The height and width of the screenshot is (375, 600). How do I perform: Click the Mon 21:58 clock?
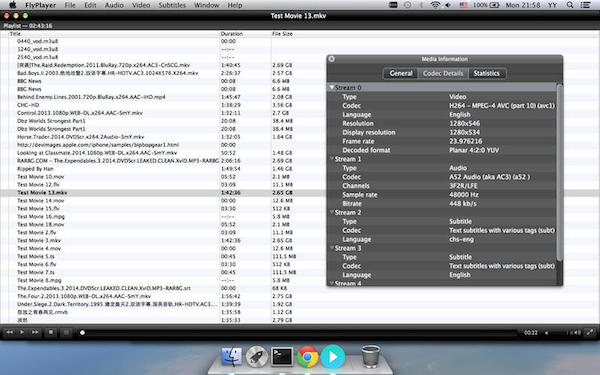(523, 5)
